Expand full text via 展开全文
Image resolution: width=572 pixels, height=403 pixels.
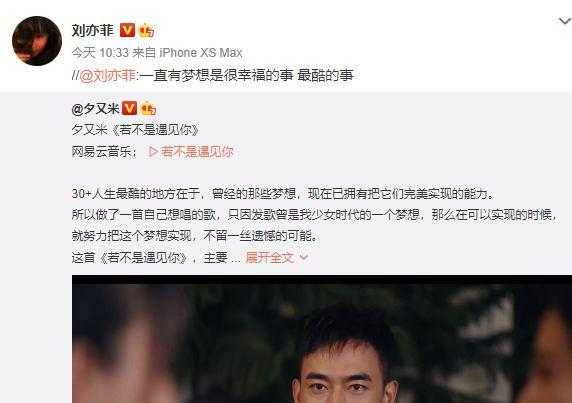(x=270, y=258)
